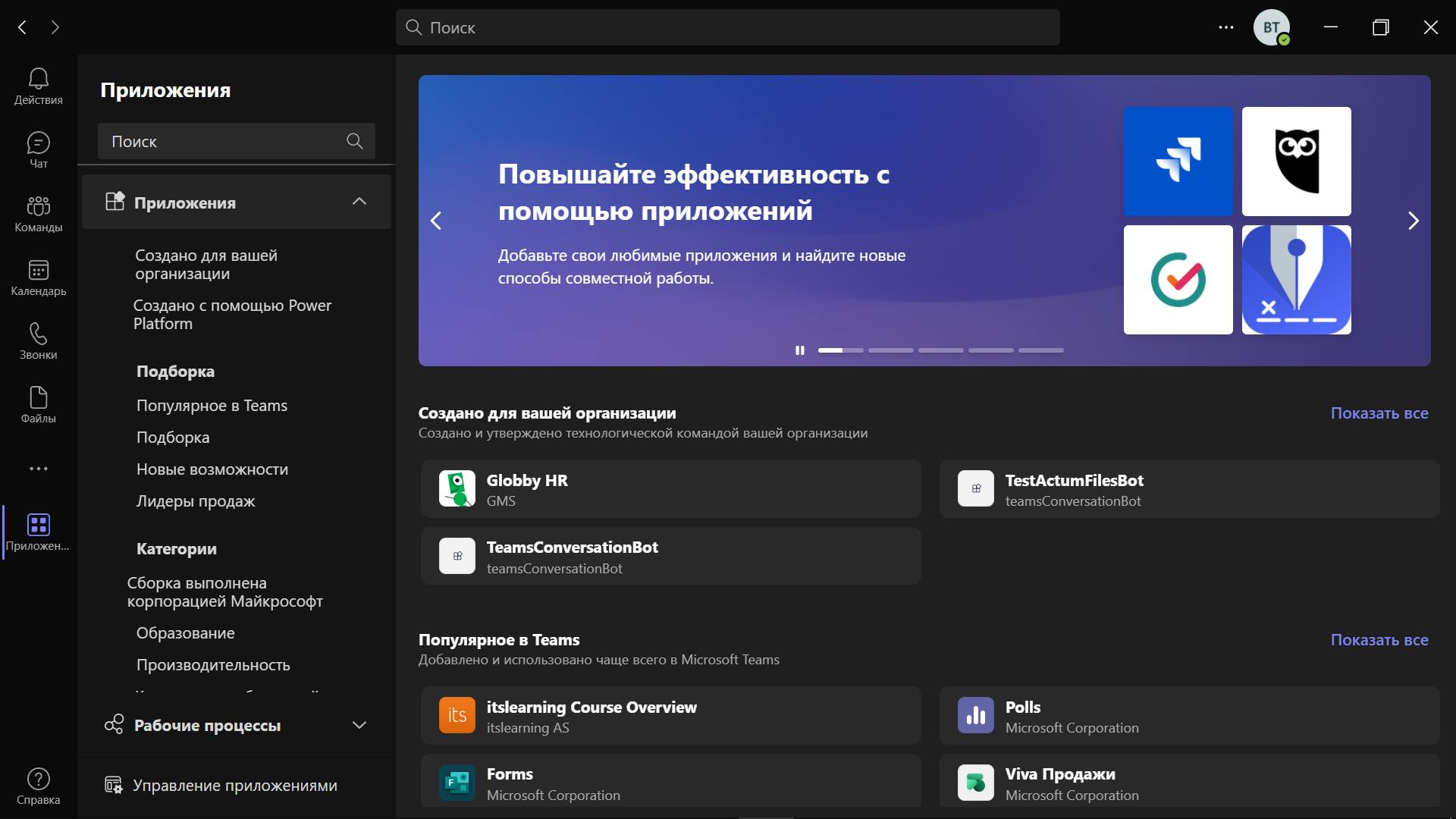Jump to third carousel slide indicator
The image size is (1456, 819).
(x=940, y=350)
